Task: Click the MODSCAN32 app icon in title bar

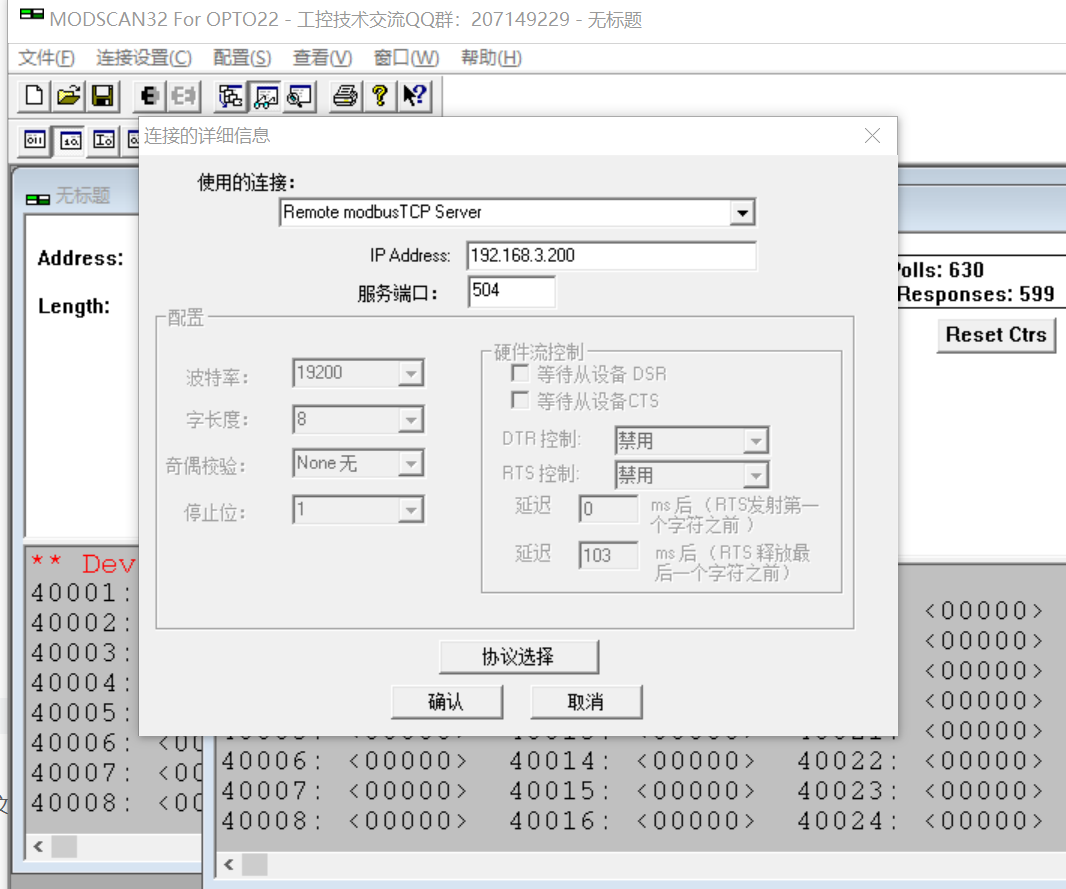Action: click(32, 15)
